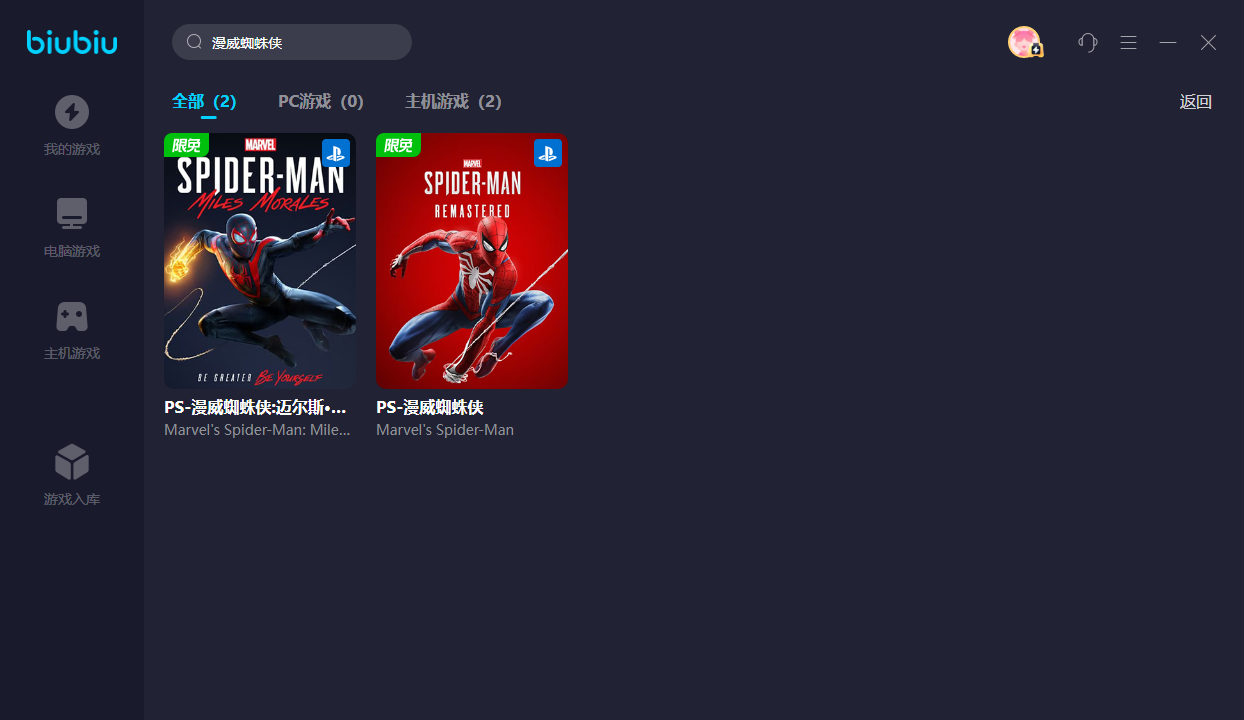Viewport: 1244px width, 720px height.
Task: Open game library cube icon
Action: (72, 462)
